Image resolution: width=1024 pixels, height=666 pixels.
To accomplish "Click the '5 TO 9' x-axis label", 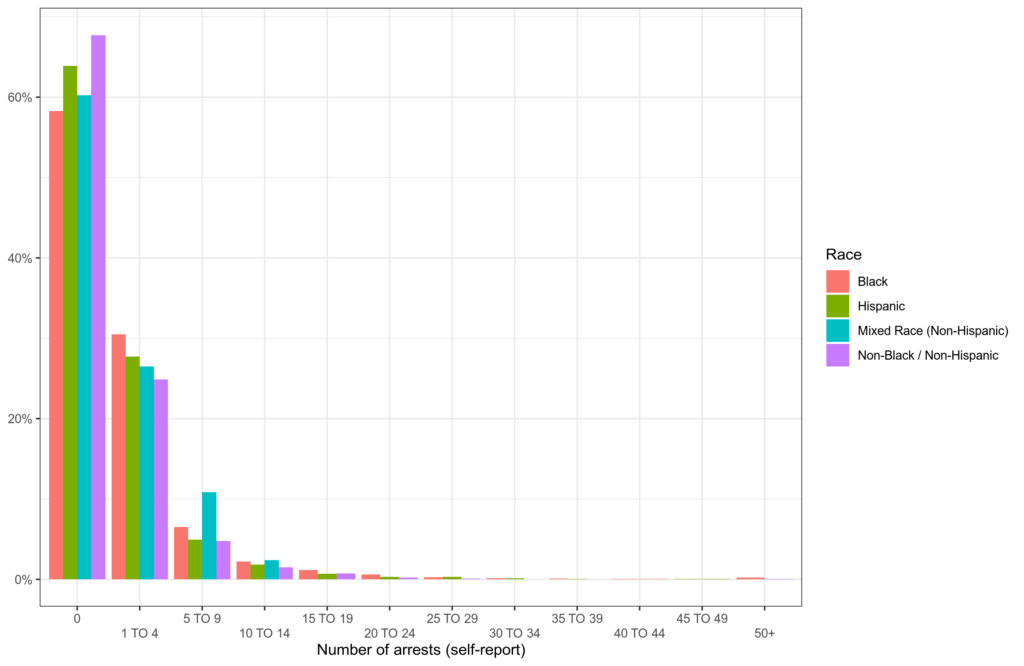I will coord(202,619).
